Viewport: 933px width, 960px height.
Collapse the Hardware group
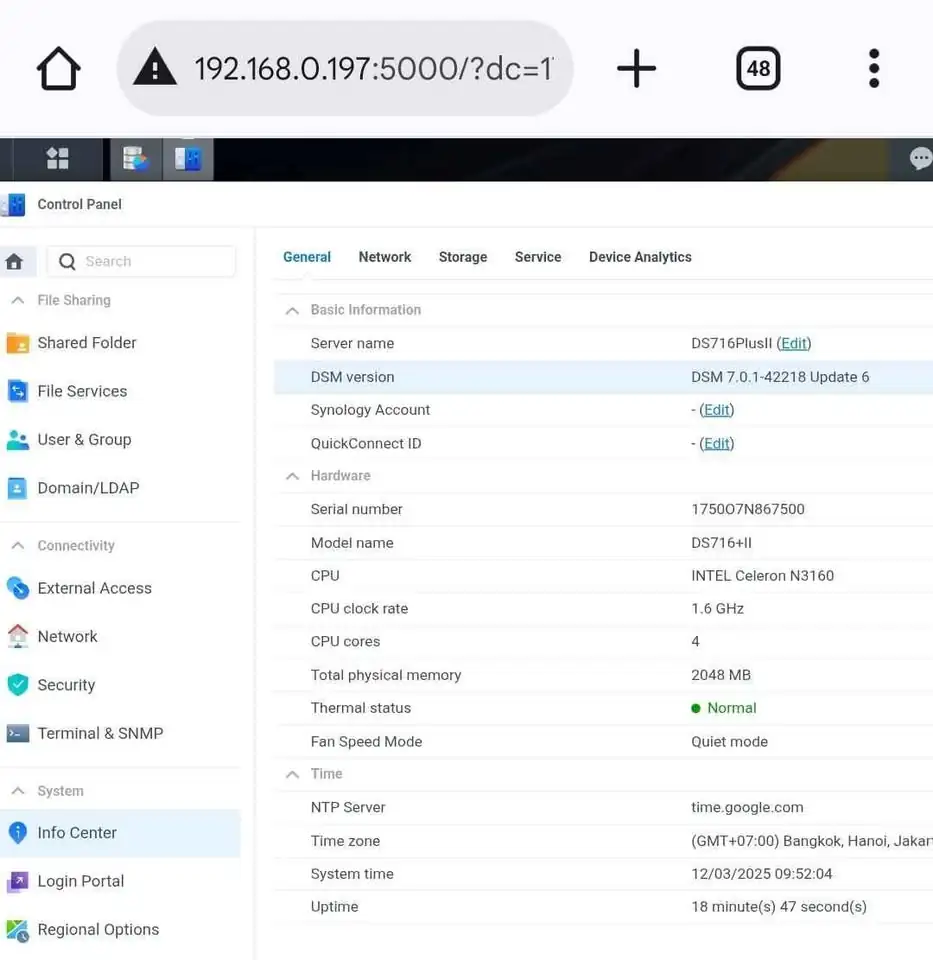point(293,476)
